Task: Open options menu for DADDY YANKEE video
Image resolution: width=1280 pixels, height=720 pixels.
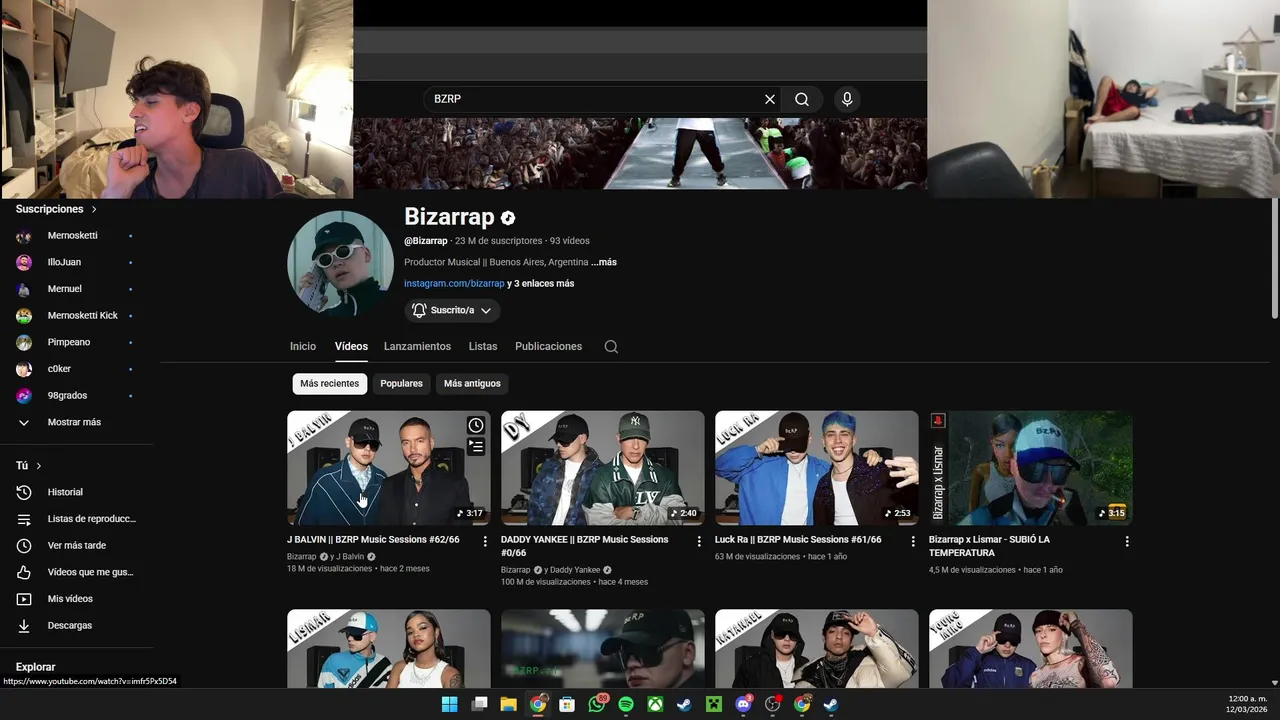Action: (699, 541)
